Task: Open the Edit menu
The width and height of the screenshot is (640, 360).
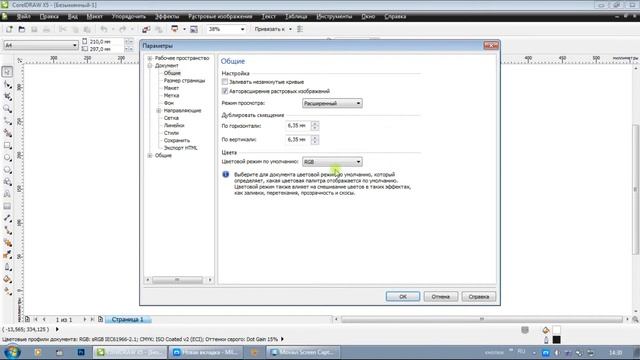Action: (x=49, y=16)
